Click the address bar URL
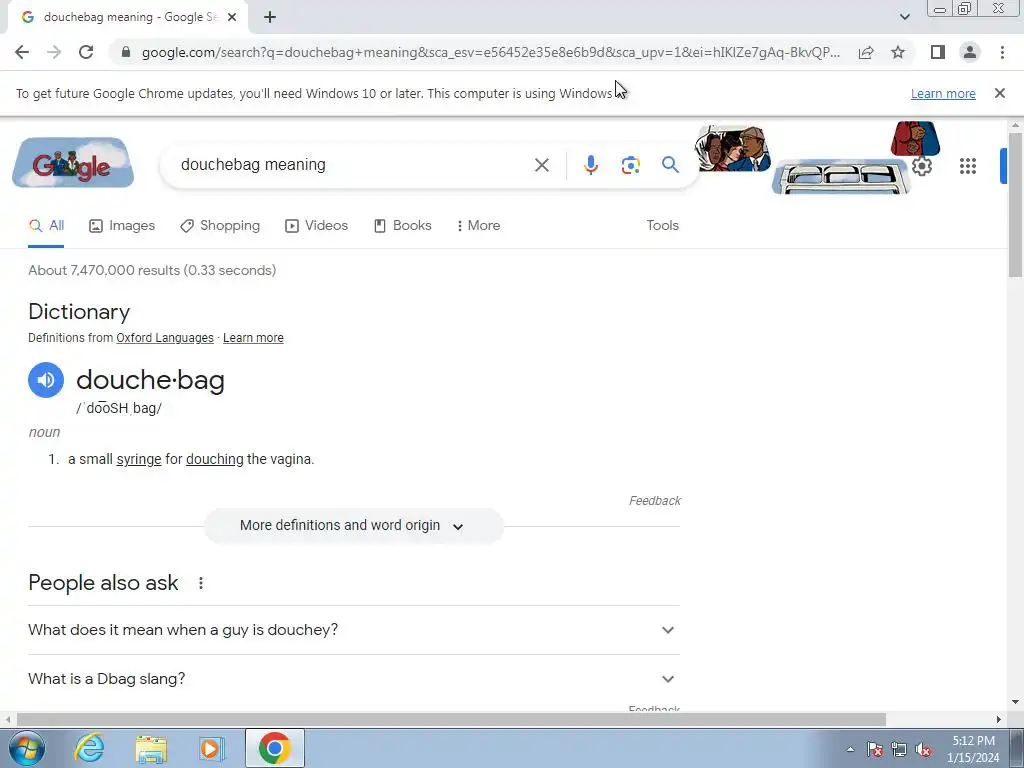 490,52
